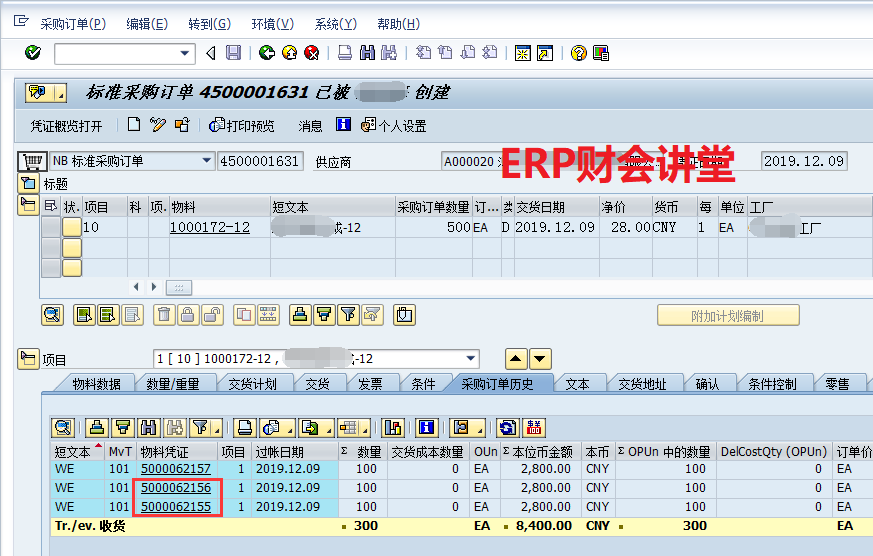The height and width of the screenshot is (556, 873).
Task: Expand the 项目 item selection dropdown
Action: pos(471,359)
